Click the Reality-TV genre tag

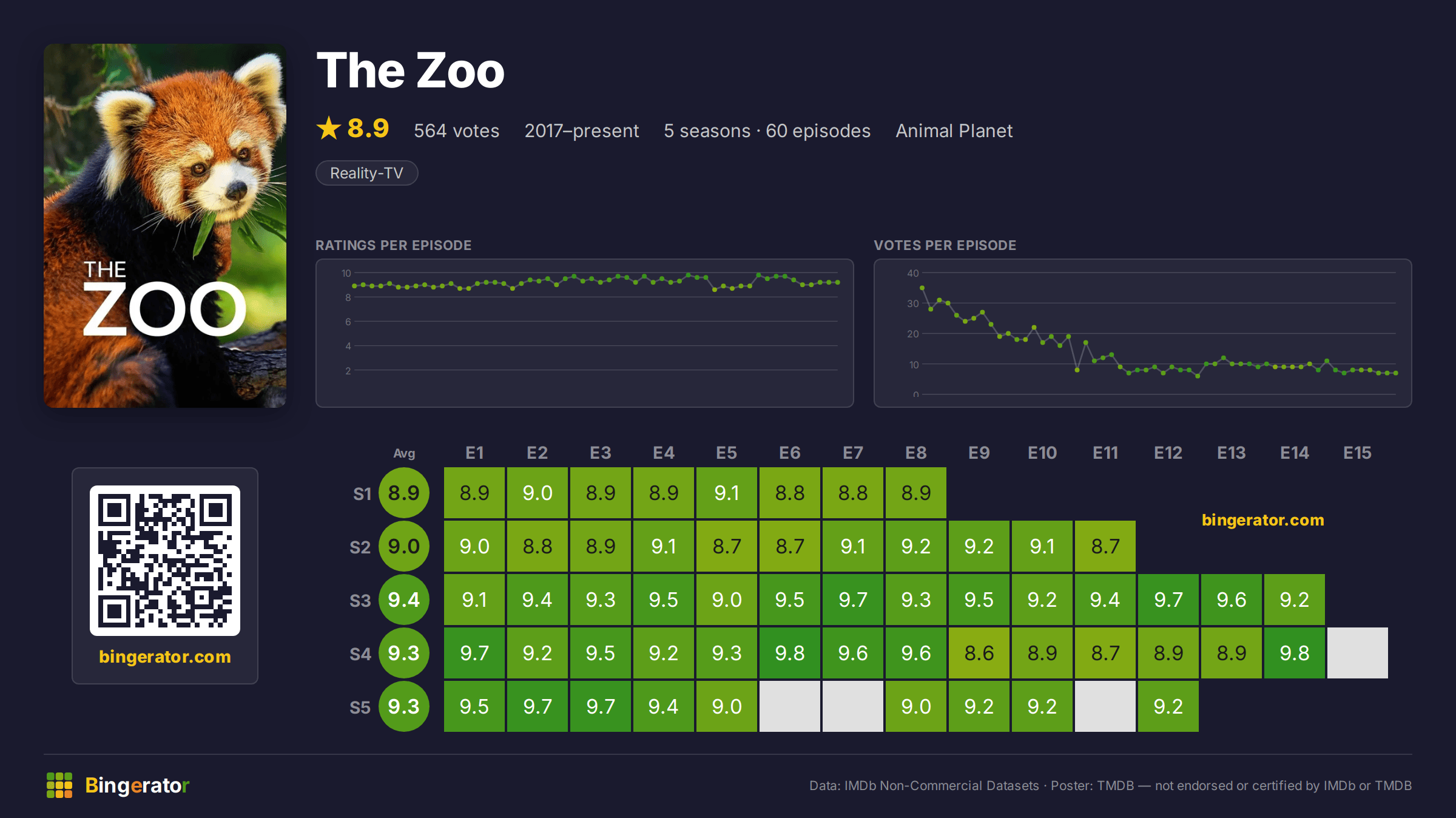367,173
